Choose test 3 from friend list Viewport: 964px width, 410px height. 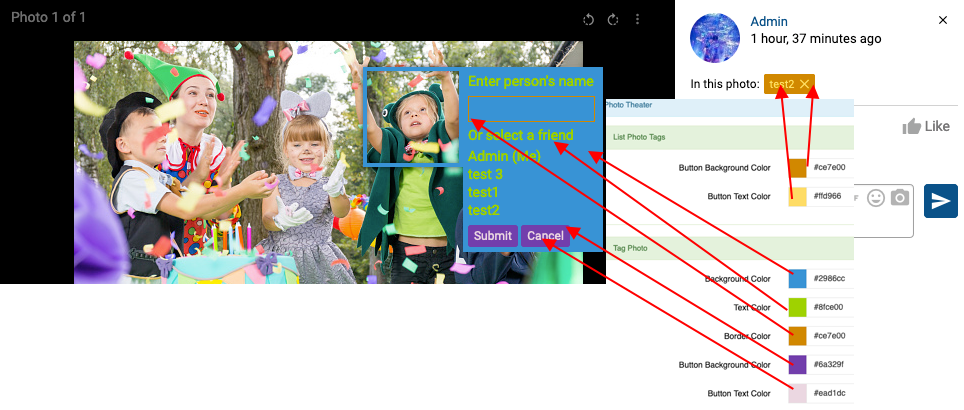pyautogui.click(x=485, y=175)
